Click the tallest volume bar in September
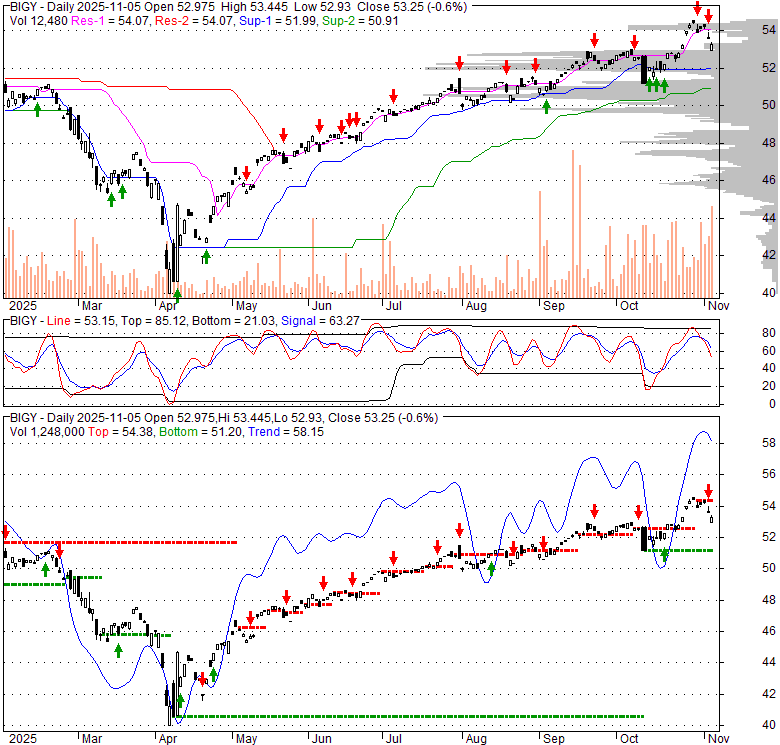The image size is (780, 745). [x=573, y=220]
